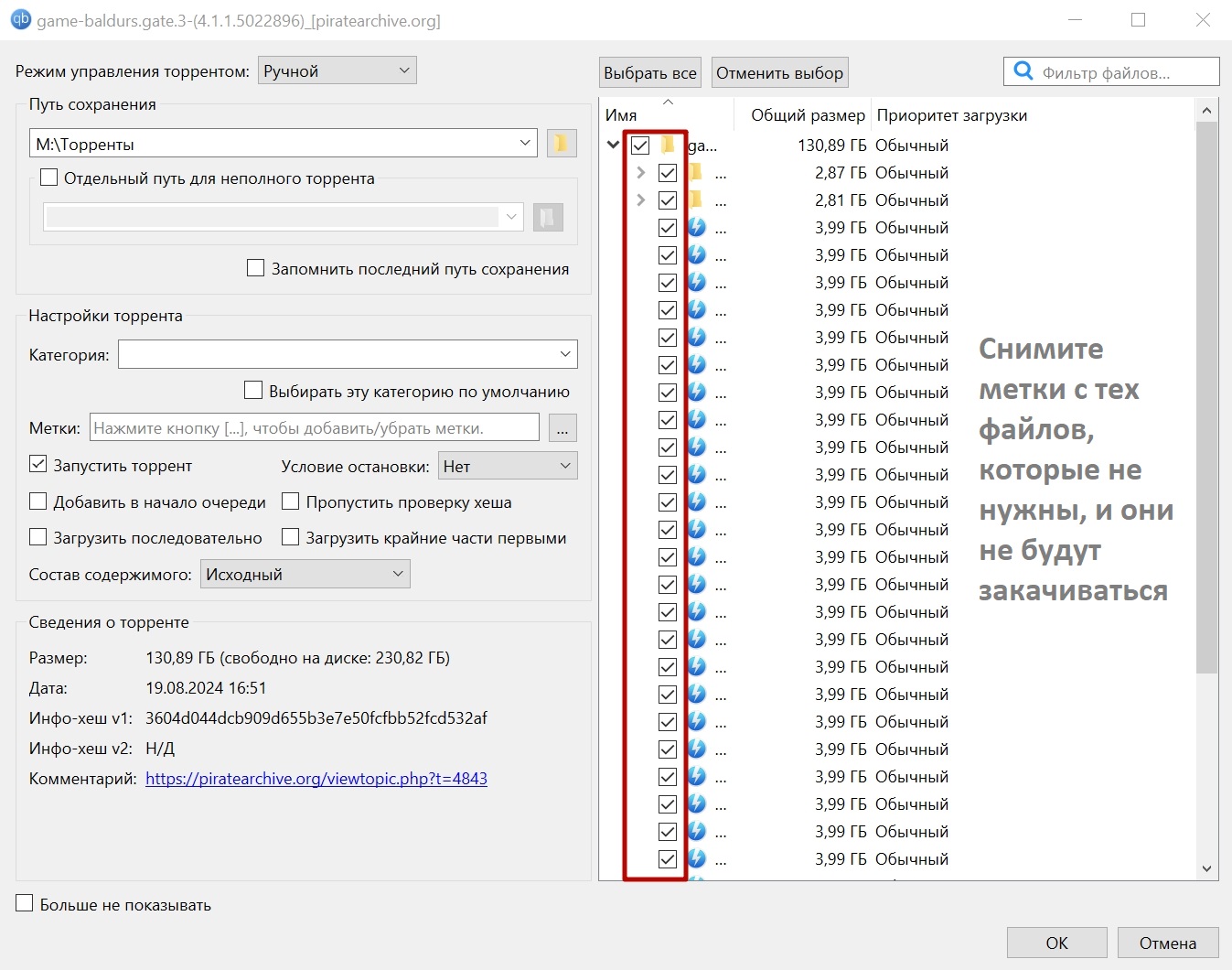
Task: Open tags editor with the [...] button
Action: [562, 428]
